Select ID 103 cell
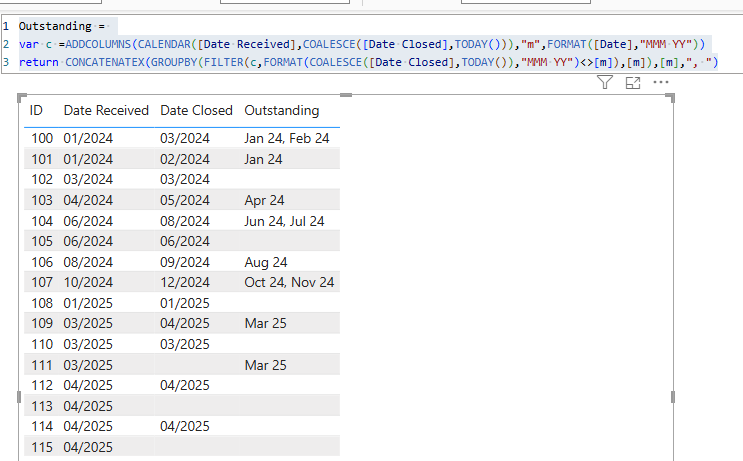Screen dimensions: 743x461 click(42, 200)
